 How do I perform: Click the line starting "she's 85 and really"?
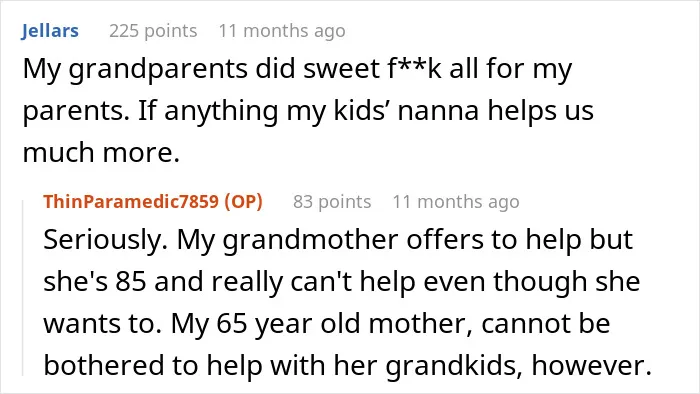coord(342,282)
